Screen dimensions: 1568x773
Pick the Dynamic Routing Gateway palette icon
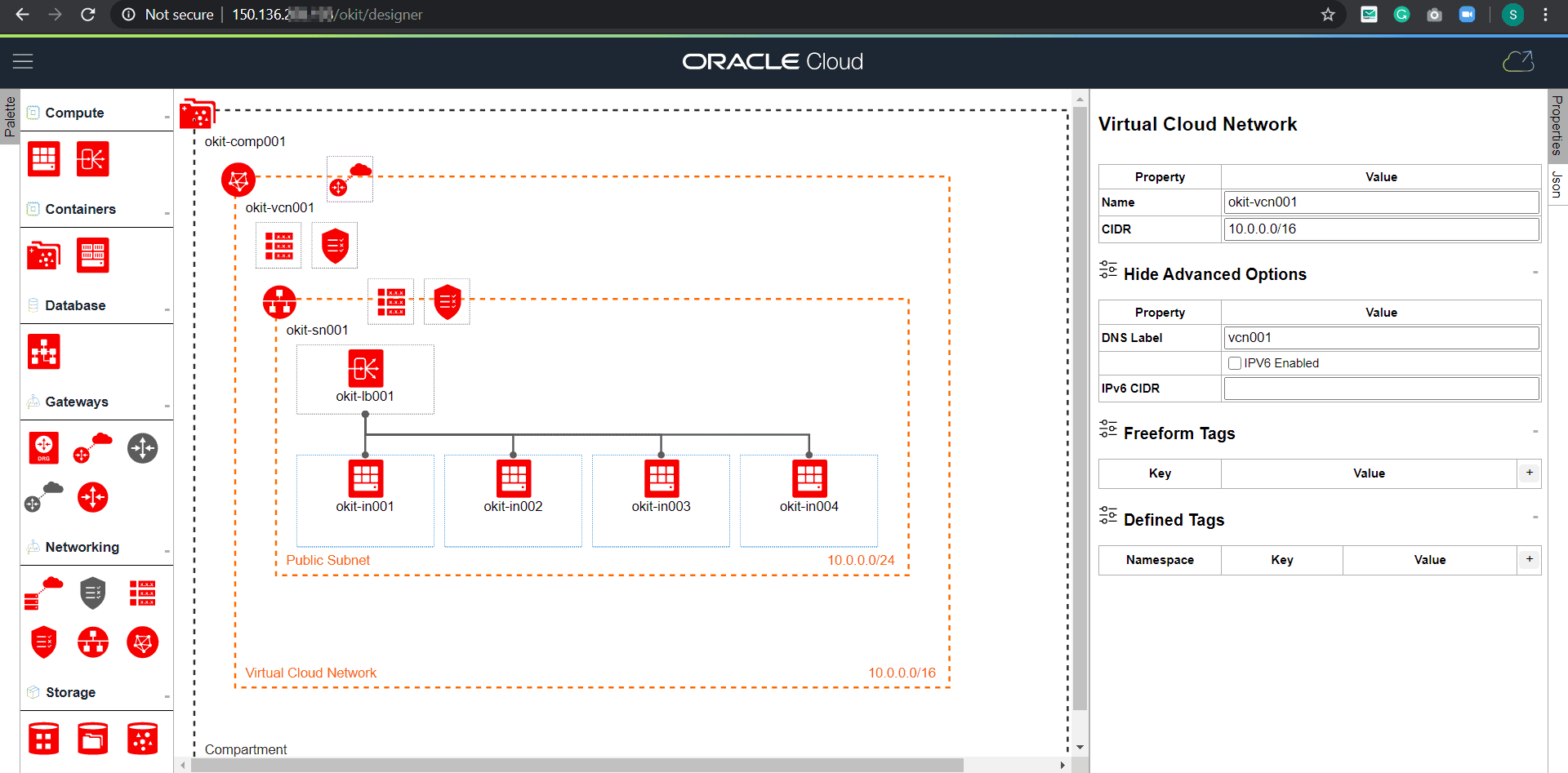44,448
